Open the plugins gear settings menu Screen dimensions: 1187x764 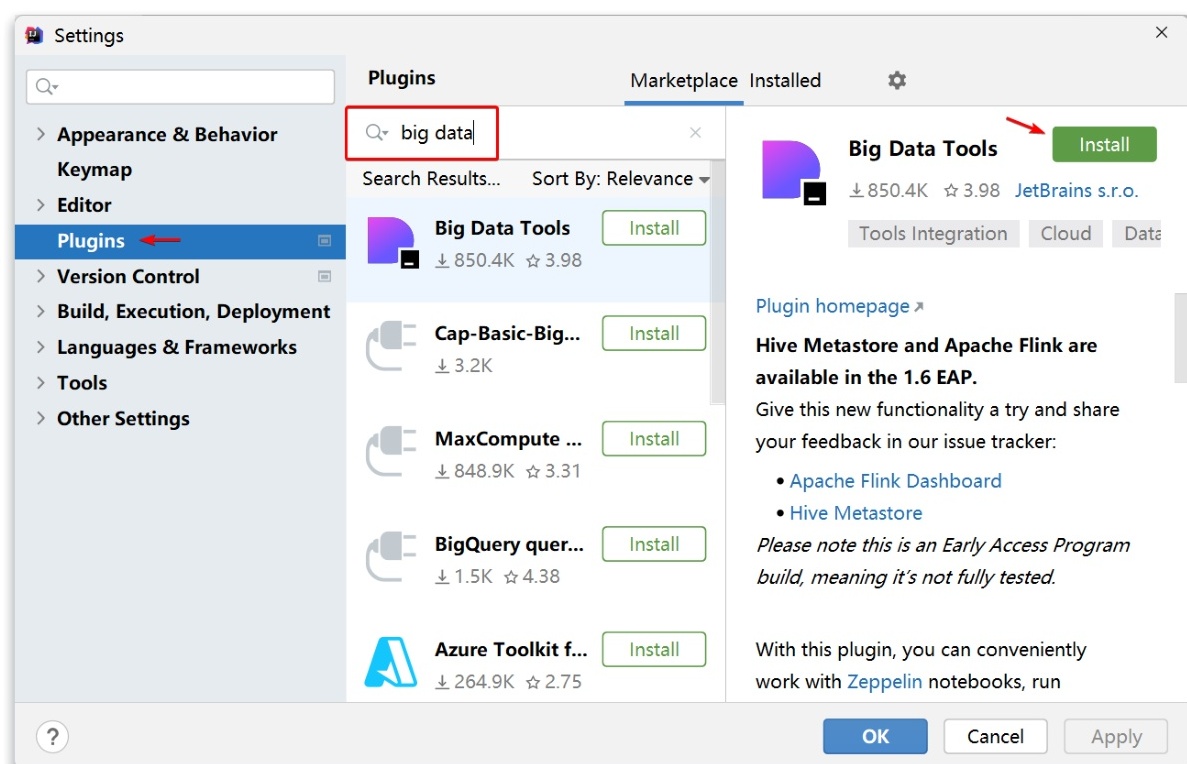click(897, 80)
